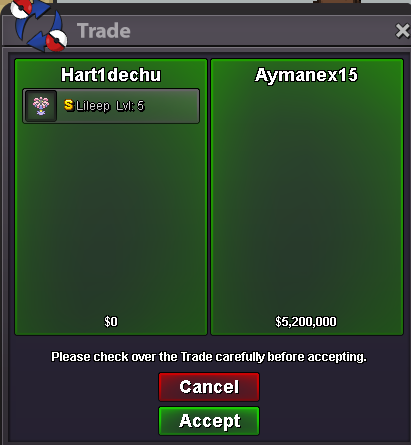411x445 pixels.
Task: Accept the trade offer
Action: pos(209,421)
